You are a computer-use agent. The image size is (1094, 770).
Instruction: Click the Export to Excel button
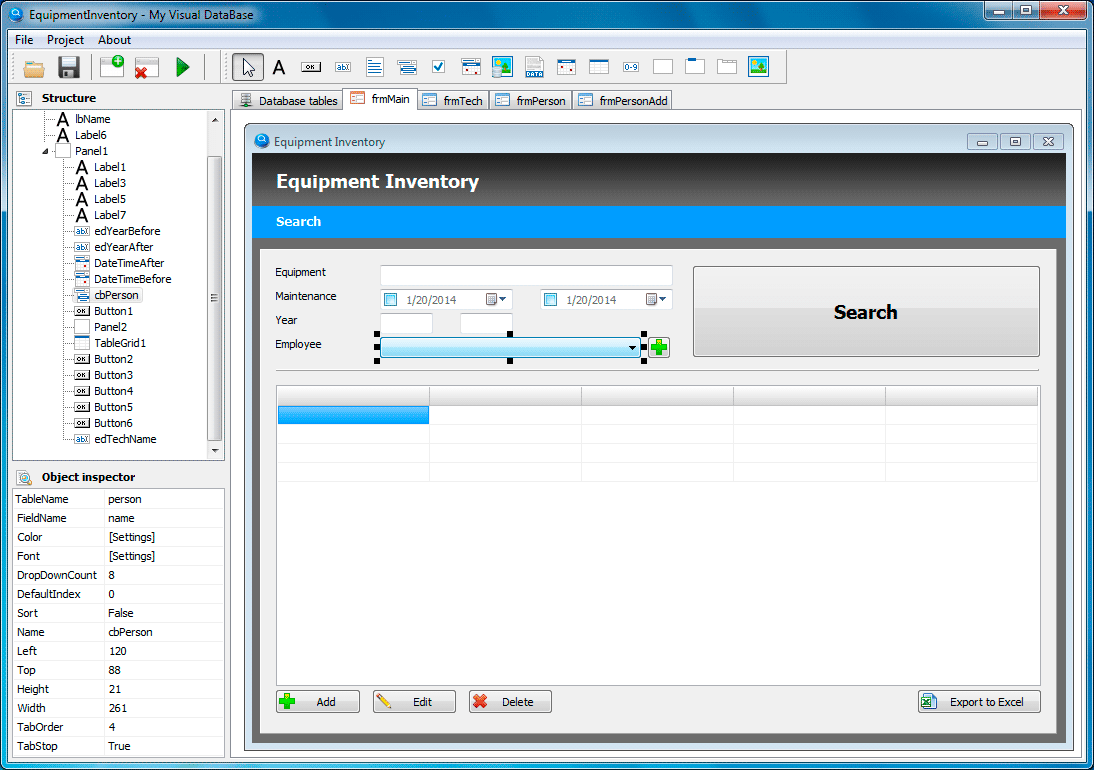pos(979,702)
